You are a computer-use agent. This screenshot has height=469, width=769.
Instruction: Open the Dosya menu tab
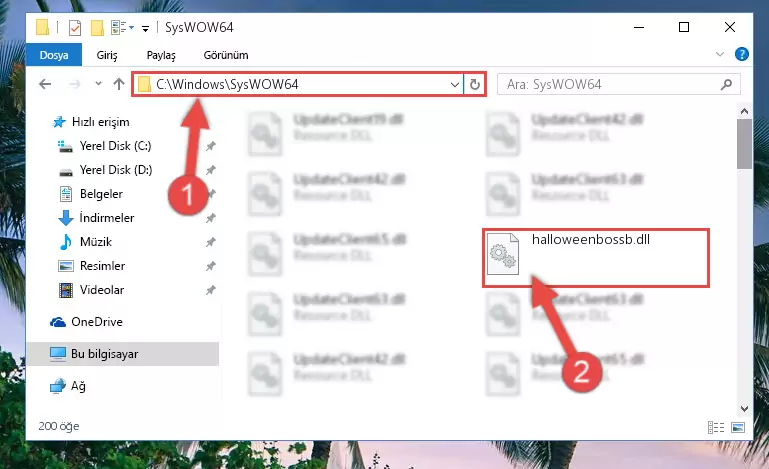[x=54, y=55]
